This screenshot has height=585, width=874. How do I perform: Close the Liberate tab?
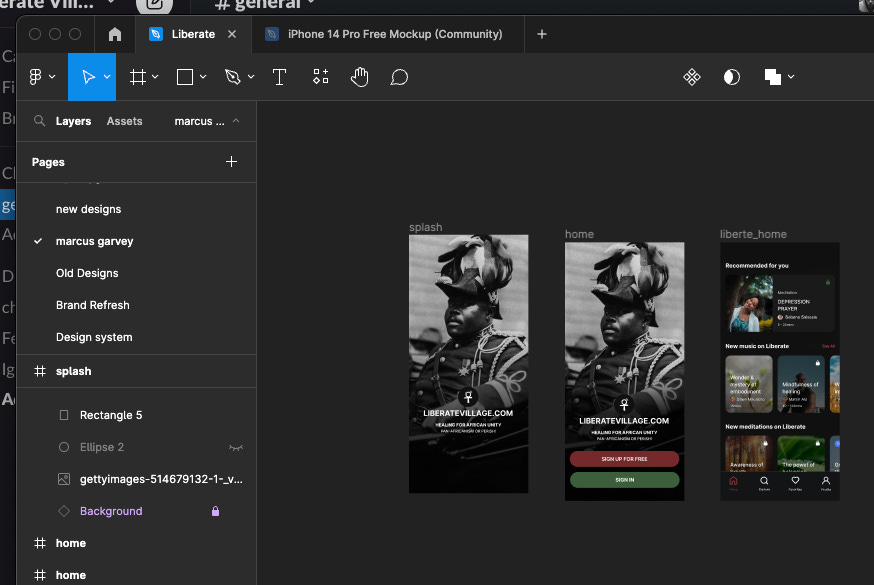[x=232, y=35]
